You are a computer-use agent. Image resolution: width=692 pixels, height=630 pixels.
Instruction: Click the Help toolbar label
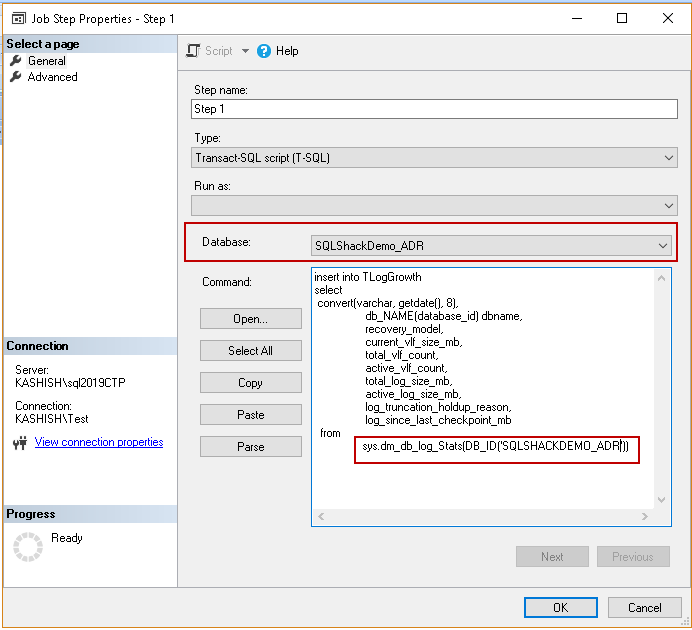point(287,51)
